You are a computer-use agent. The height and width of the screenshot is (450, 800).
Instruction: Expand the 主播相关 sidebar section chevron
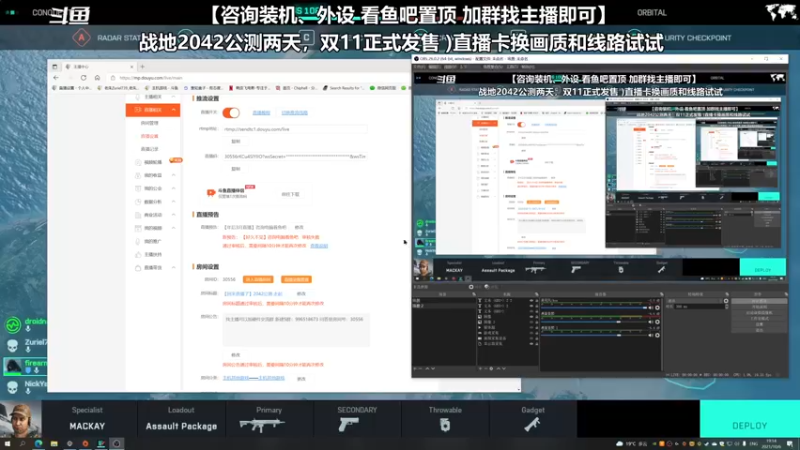pos(173,96)
